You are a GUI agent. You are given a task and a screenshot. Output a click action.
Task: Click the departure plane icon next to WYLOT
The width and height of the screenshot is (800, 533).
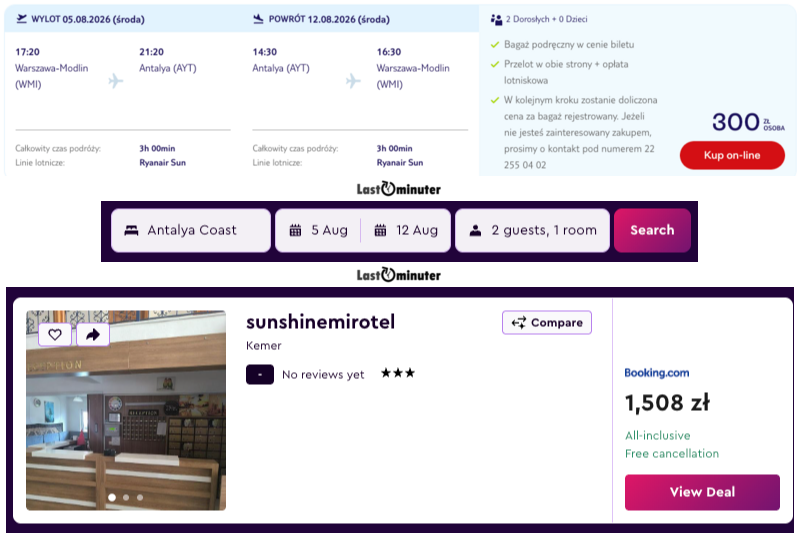click(21, 19)
